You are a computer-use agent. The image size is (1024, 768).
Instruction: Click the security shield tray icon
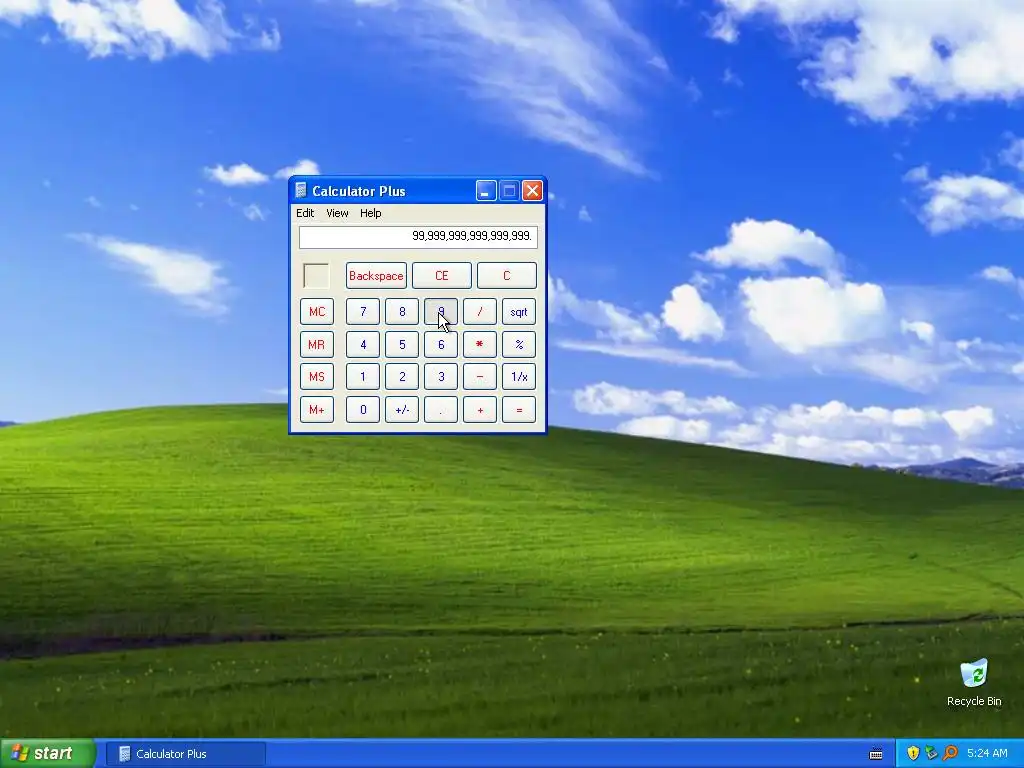[x=913, y=754]
